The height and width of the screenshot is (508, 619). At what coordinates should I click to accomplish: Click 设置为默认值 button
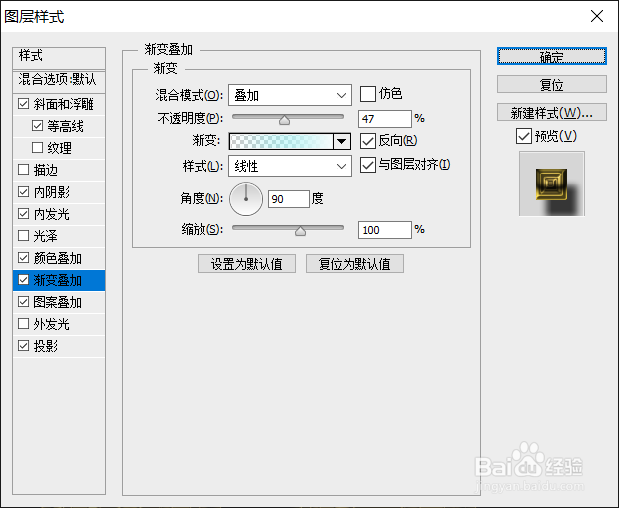[x=247, y=264]
